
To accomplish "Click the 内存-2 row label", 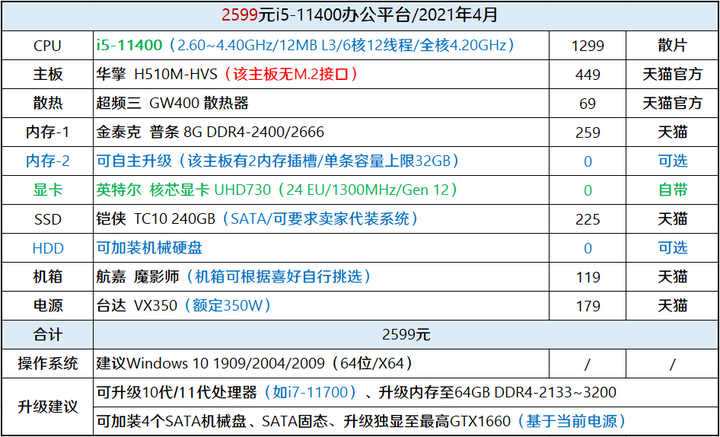I will coord(47,161).
